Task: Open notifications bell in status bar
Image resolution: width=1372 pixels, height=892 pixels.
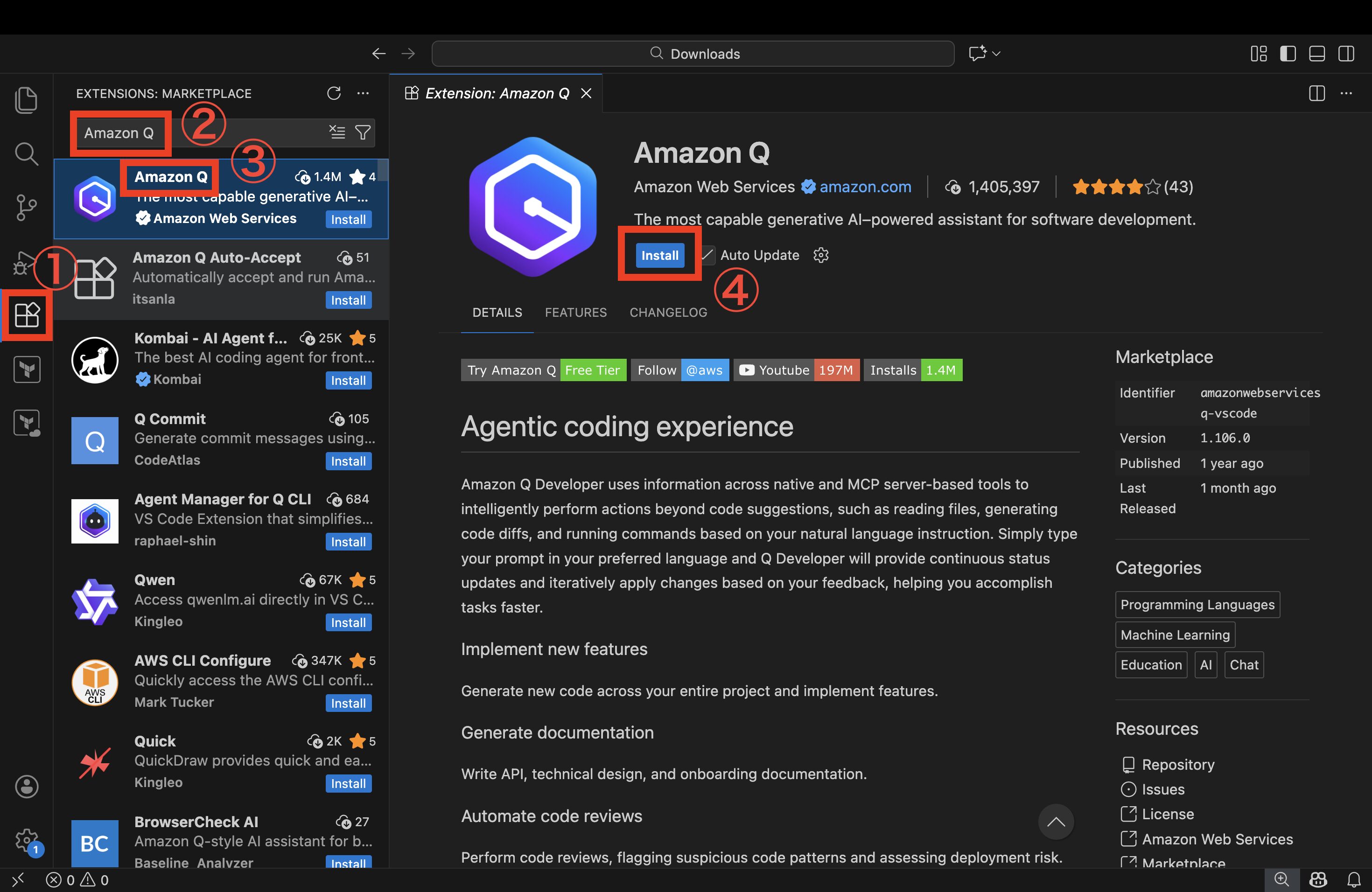Action: click(x=1353, y=879)
